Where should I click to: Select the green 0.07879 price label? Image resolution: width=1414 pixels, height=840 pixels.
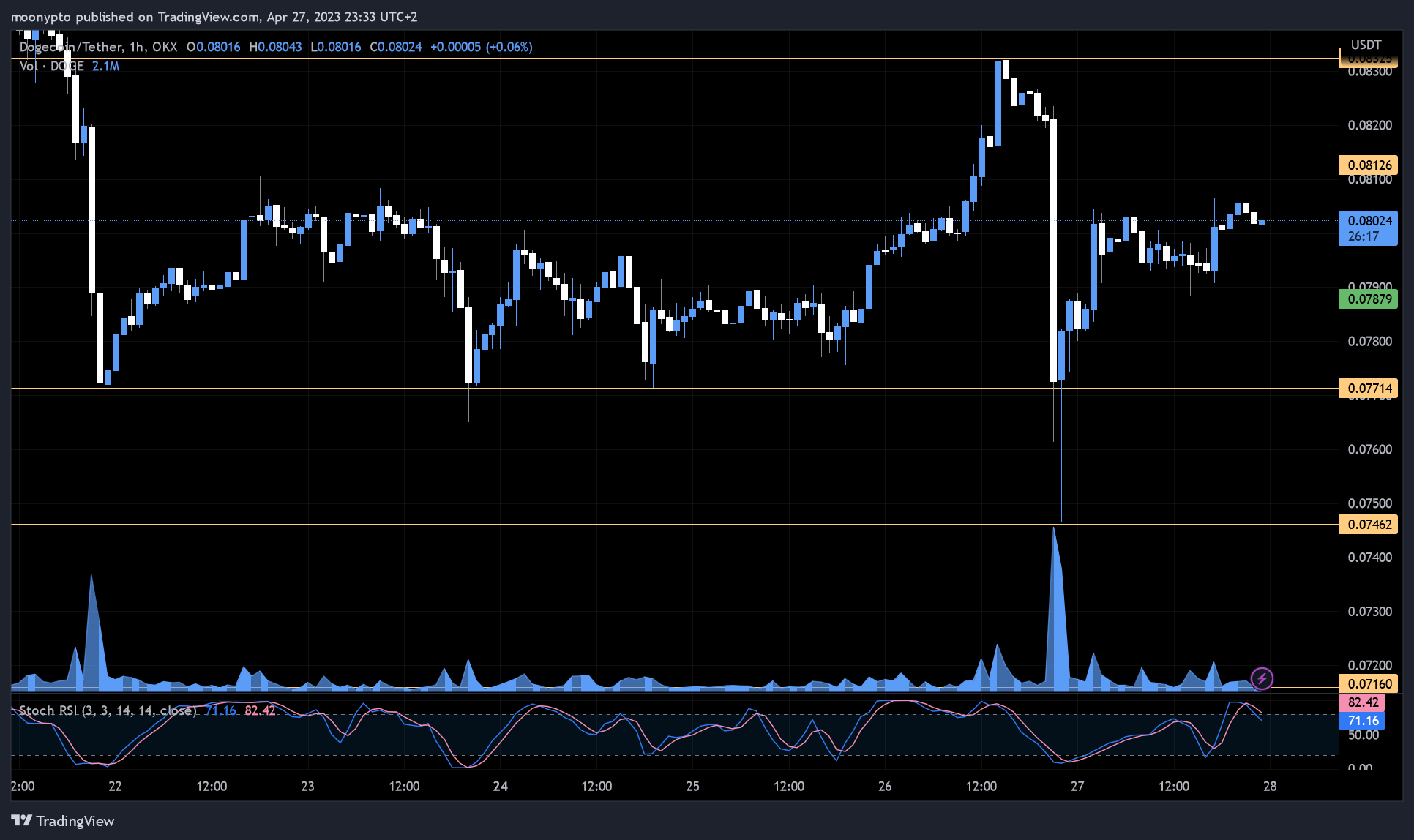tap(1368, 299)
